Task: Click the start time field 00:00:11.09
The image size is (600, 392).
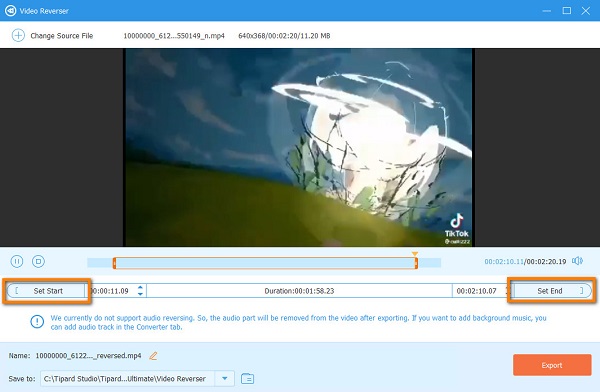Action: coord(113,291)
